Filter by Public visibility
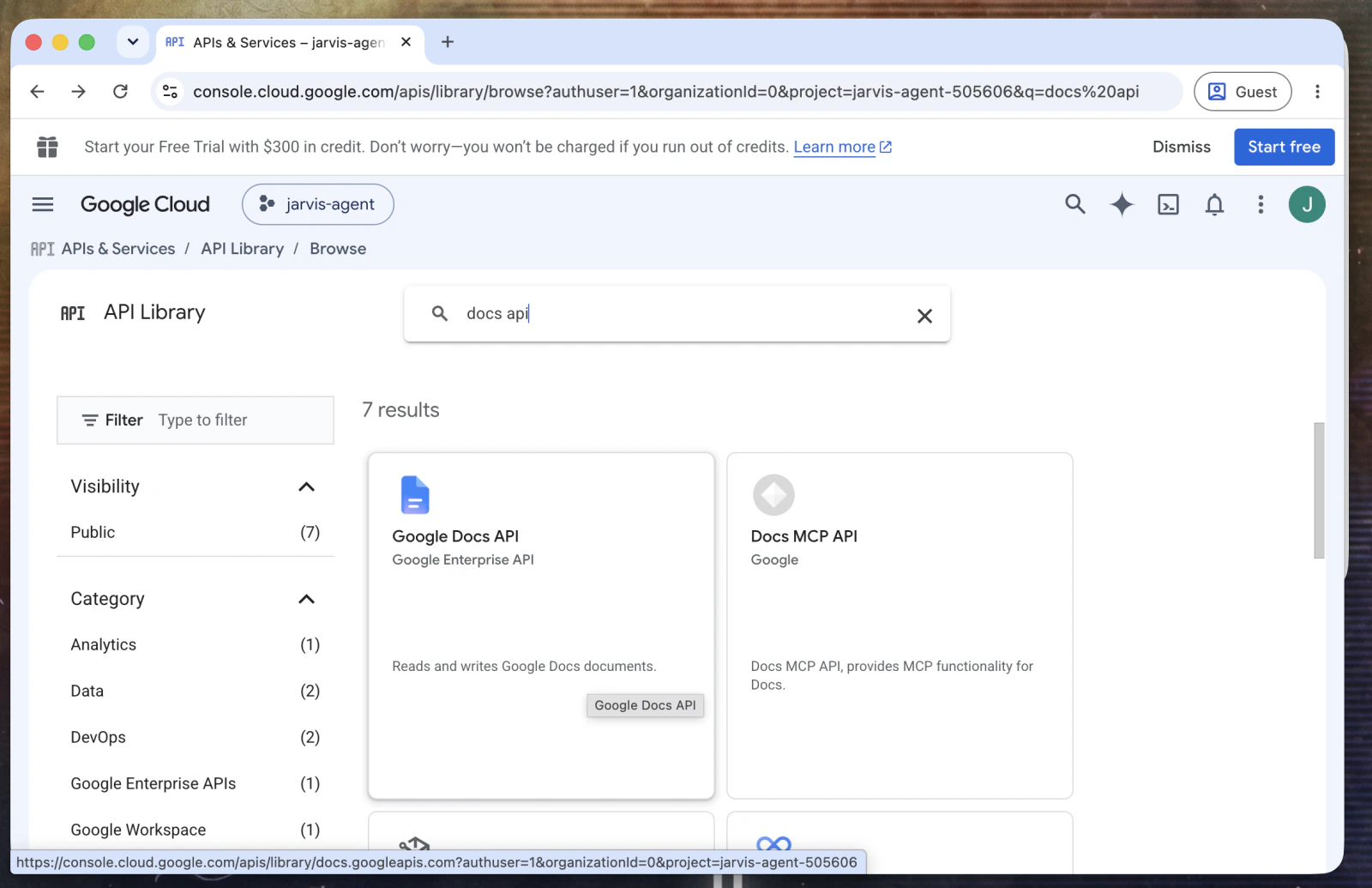This screenshot has width=1372, height=888. pyautogui.click(x=196, y=533)
